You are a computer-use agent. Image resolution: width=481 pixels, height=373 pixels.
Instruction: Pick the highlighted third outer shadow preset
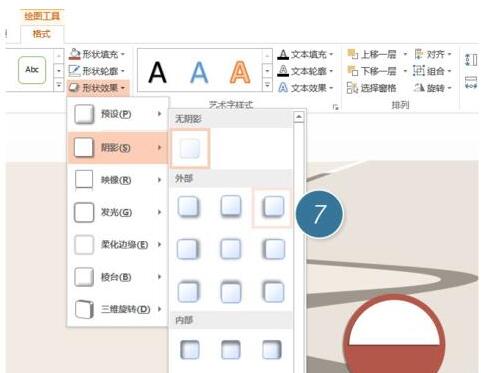[273, 207]
